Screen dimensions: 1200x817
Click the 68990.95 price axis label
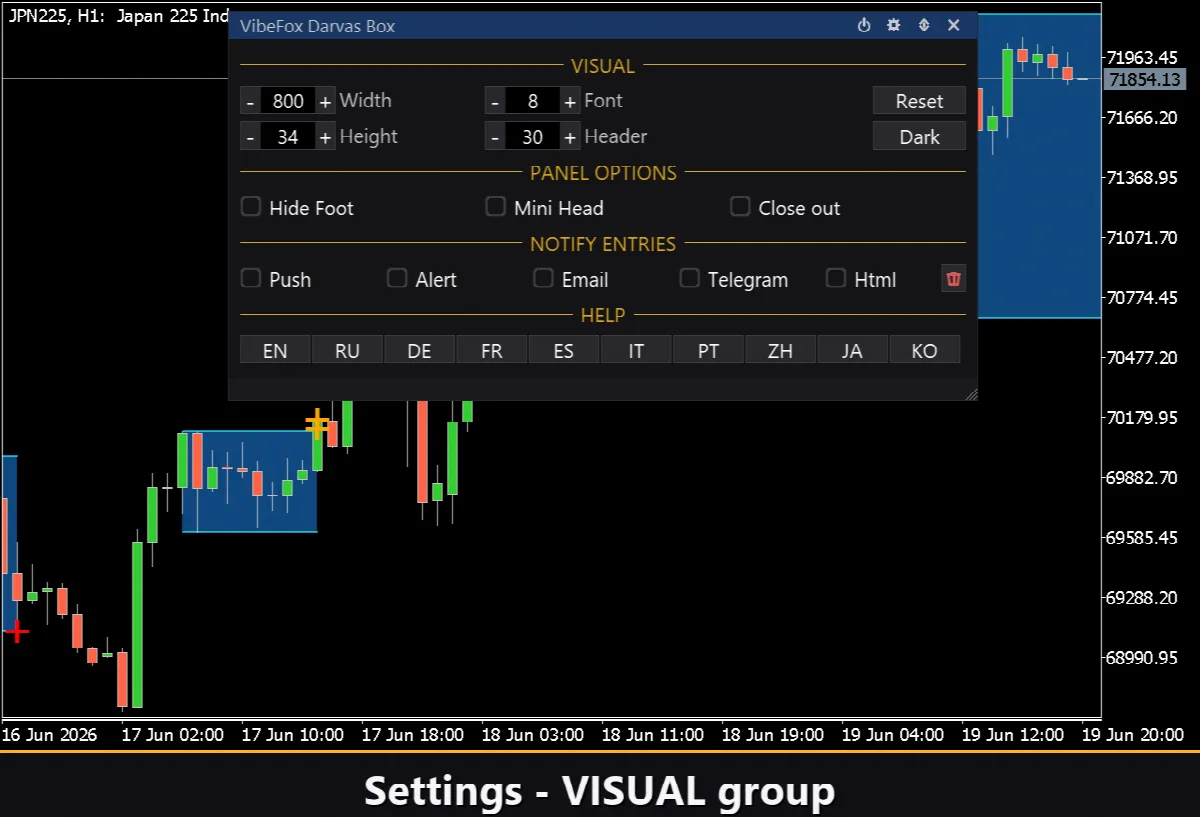1143,657
